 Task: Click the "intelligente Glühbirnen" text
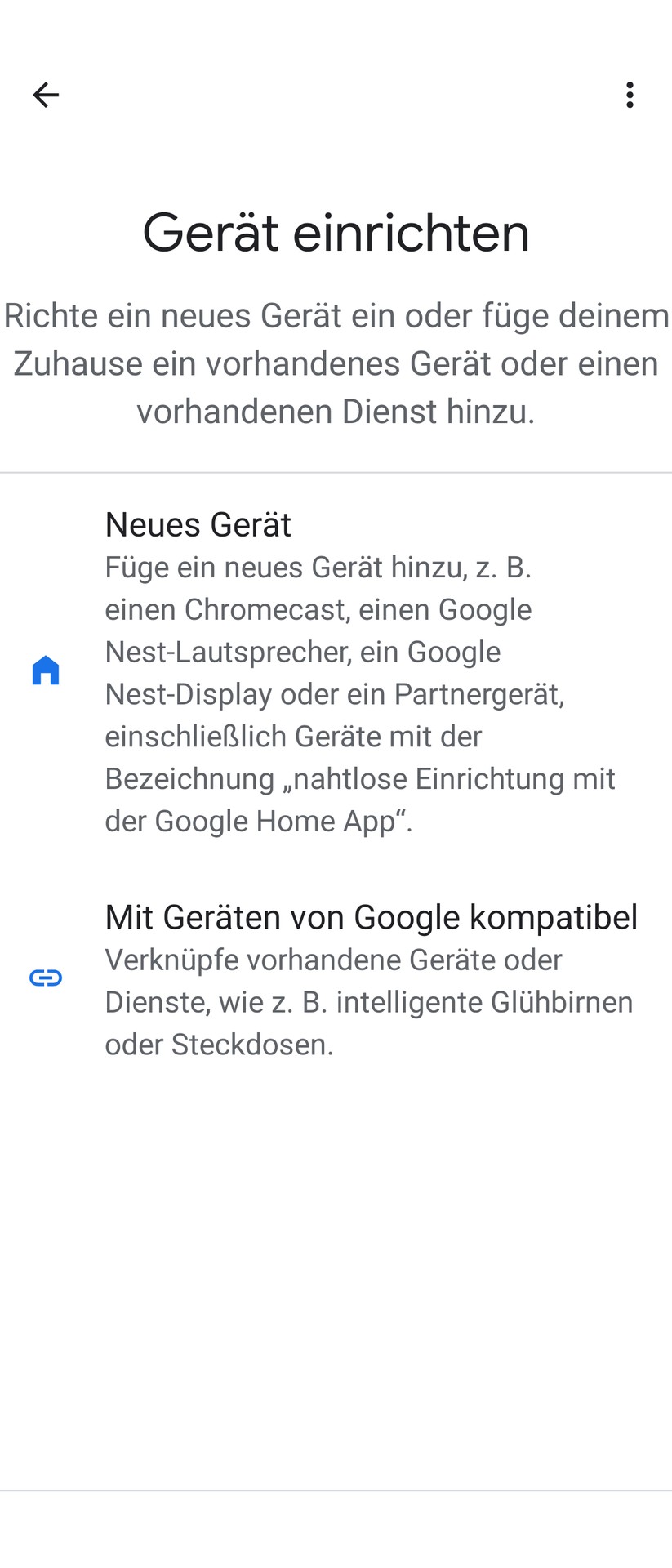click(484, 1002)
